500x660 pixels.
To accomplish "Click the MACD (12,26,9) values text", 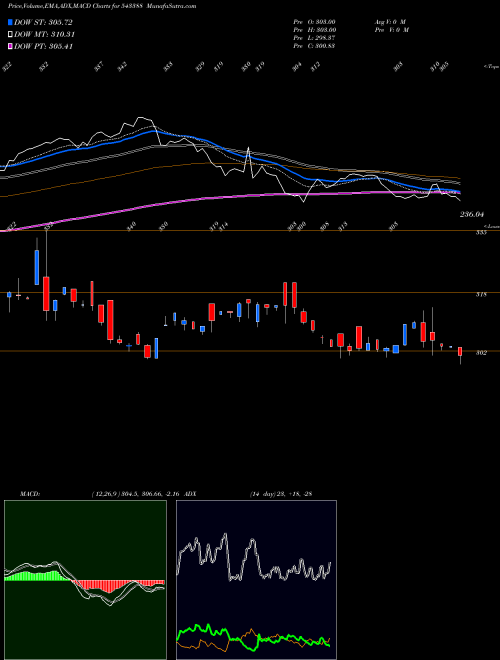I will pos(136,494).
